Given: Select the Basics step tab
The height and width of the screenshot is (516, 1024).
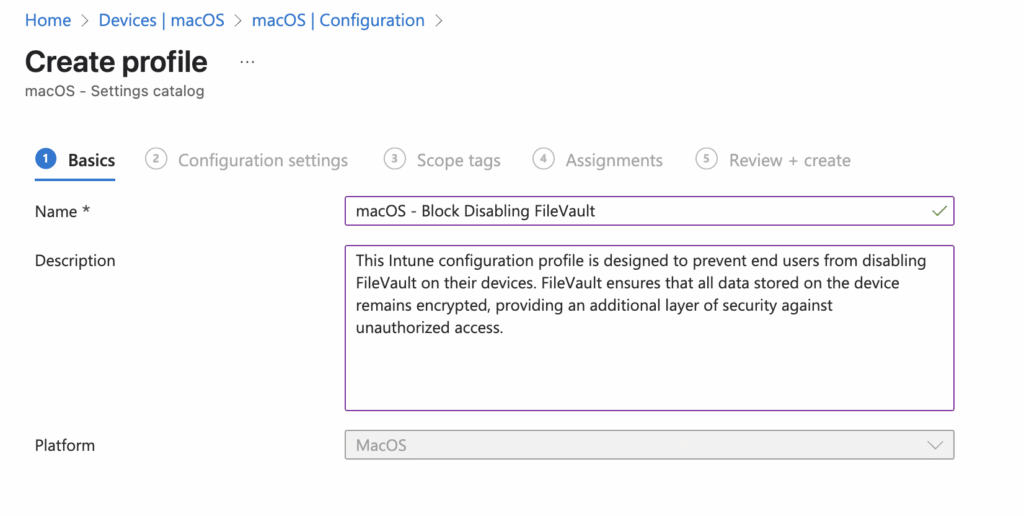Looking at the screenshot, I should click(x=91, y=160).
